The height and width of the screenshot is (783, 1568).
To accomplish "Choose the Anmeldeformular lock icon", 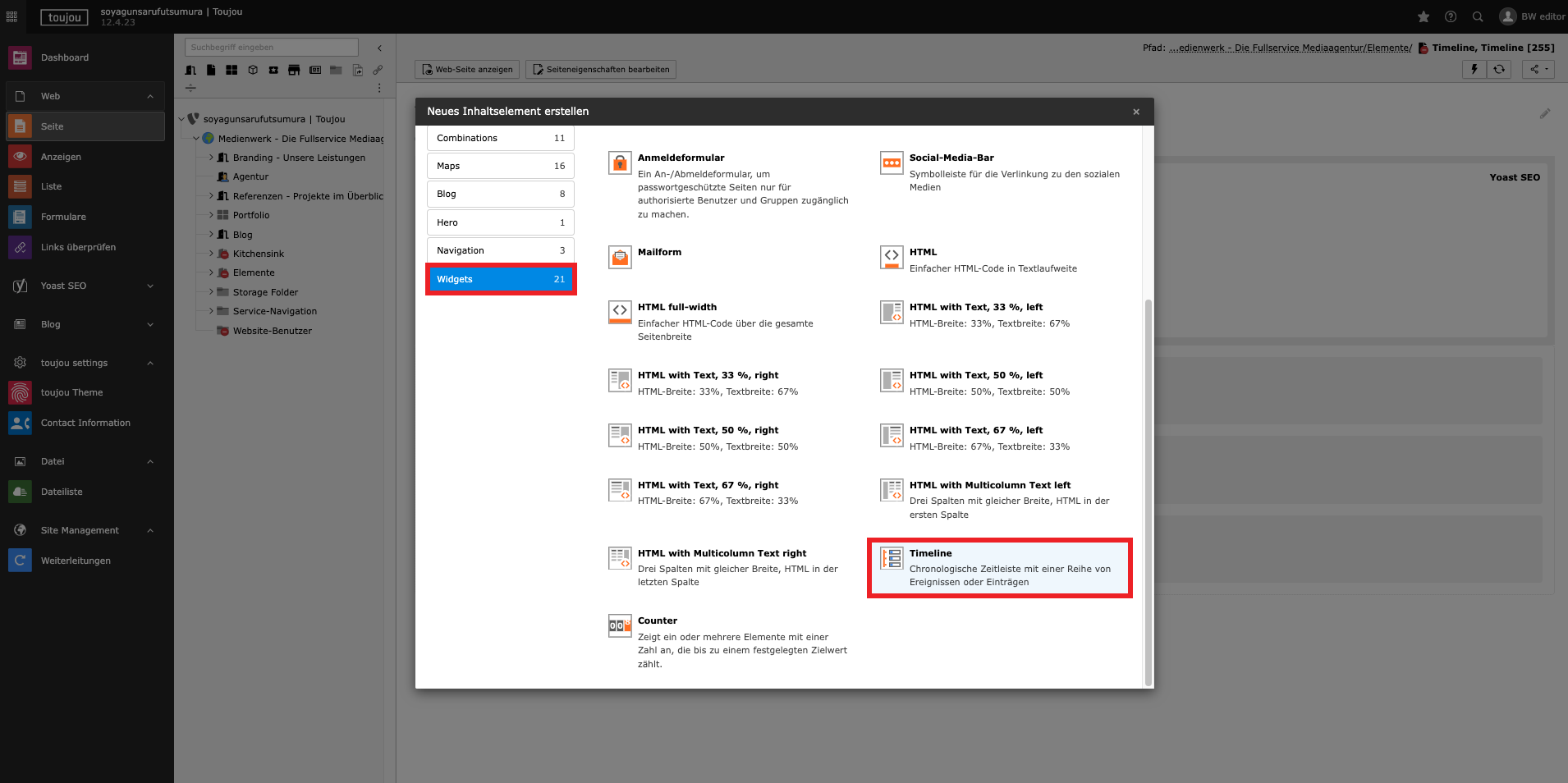I will pos(620,163).
